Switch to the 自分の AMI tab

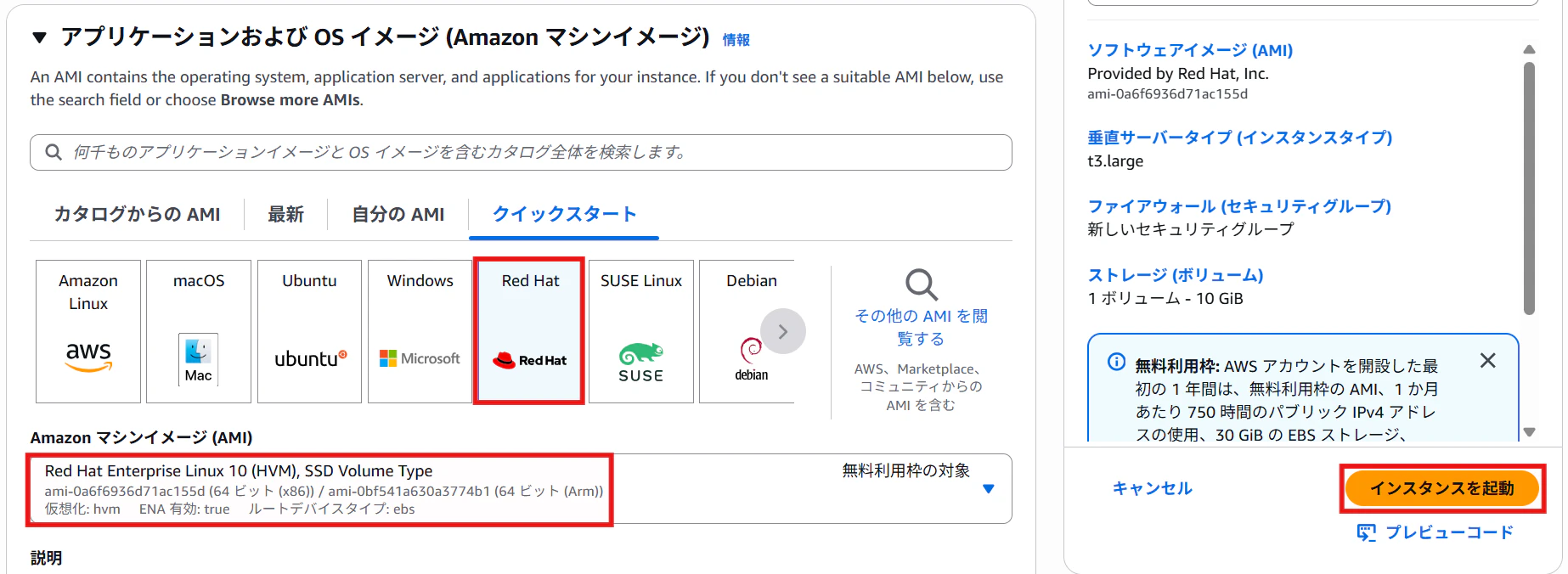pyautogui.click(x=398, y=214)
